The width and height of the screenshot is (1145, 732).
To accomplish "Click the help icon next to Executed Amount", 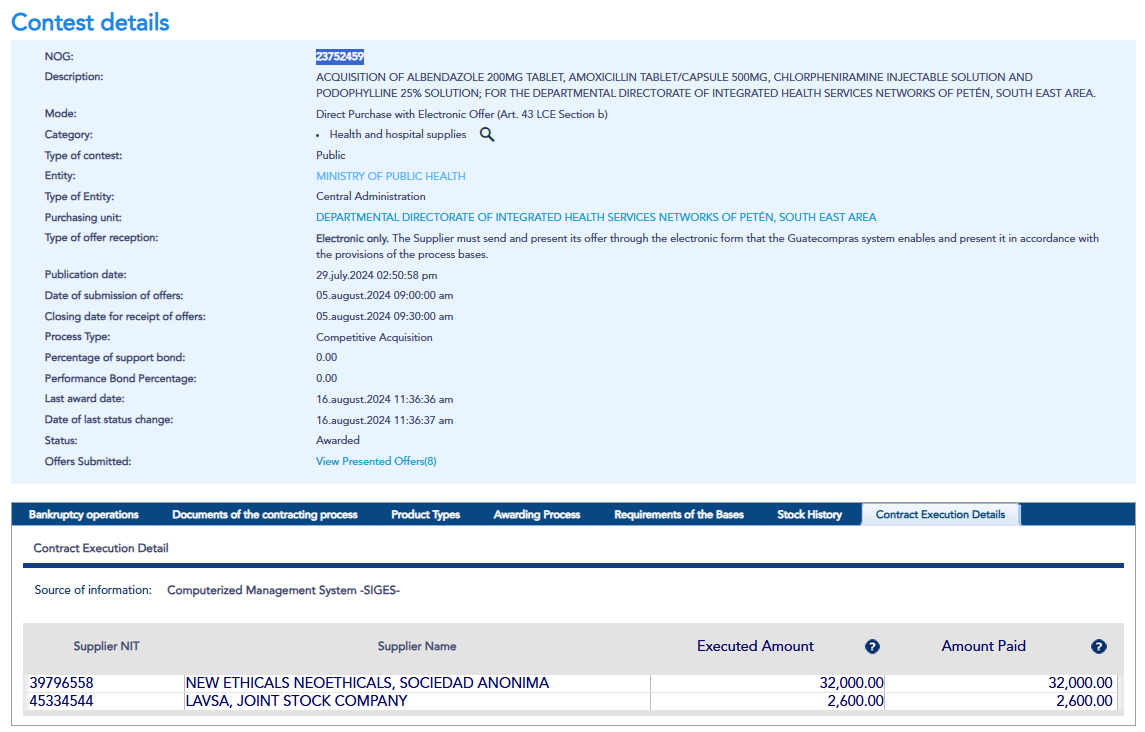I will coord(872,646).
